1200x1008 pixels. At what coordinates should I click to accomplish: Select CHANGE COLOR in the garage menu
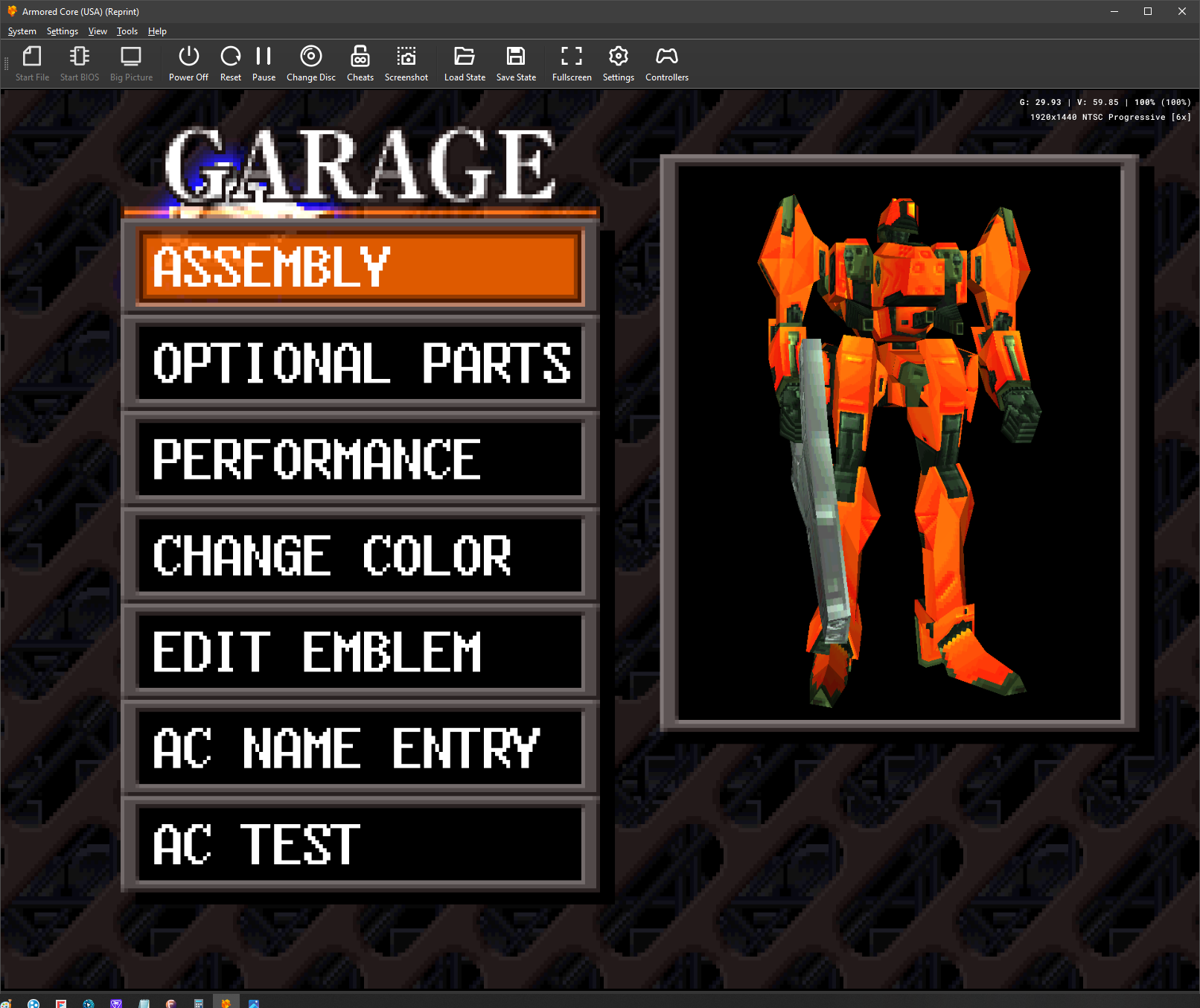click(360, 555)
